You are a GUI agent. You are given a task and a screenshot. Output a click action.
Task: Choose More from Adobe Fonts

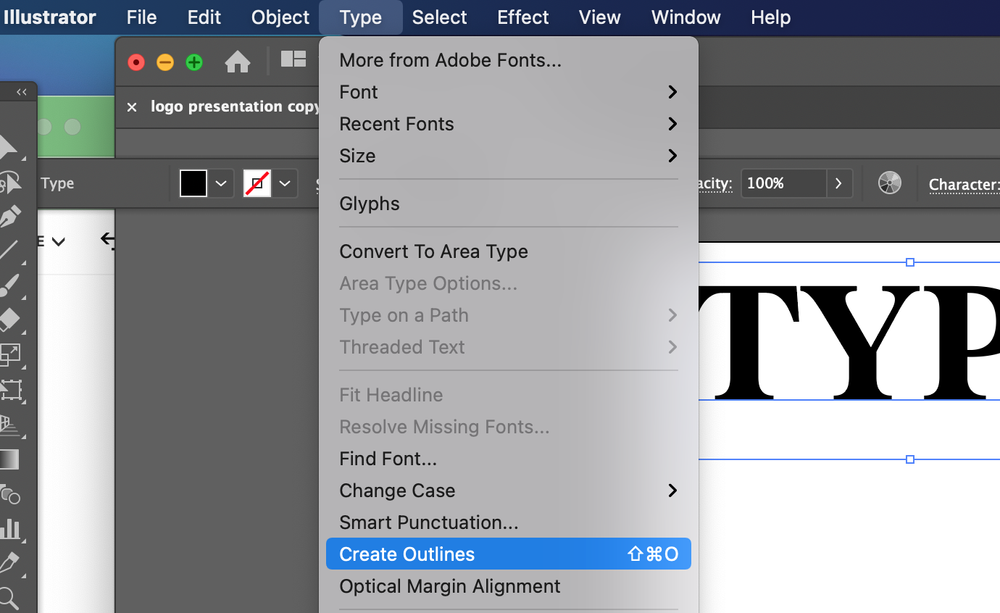click(508, 60)
